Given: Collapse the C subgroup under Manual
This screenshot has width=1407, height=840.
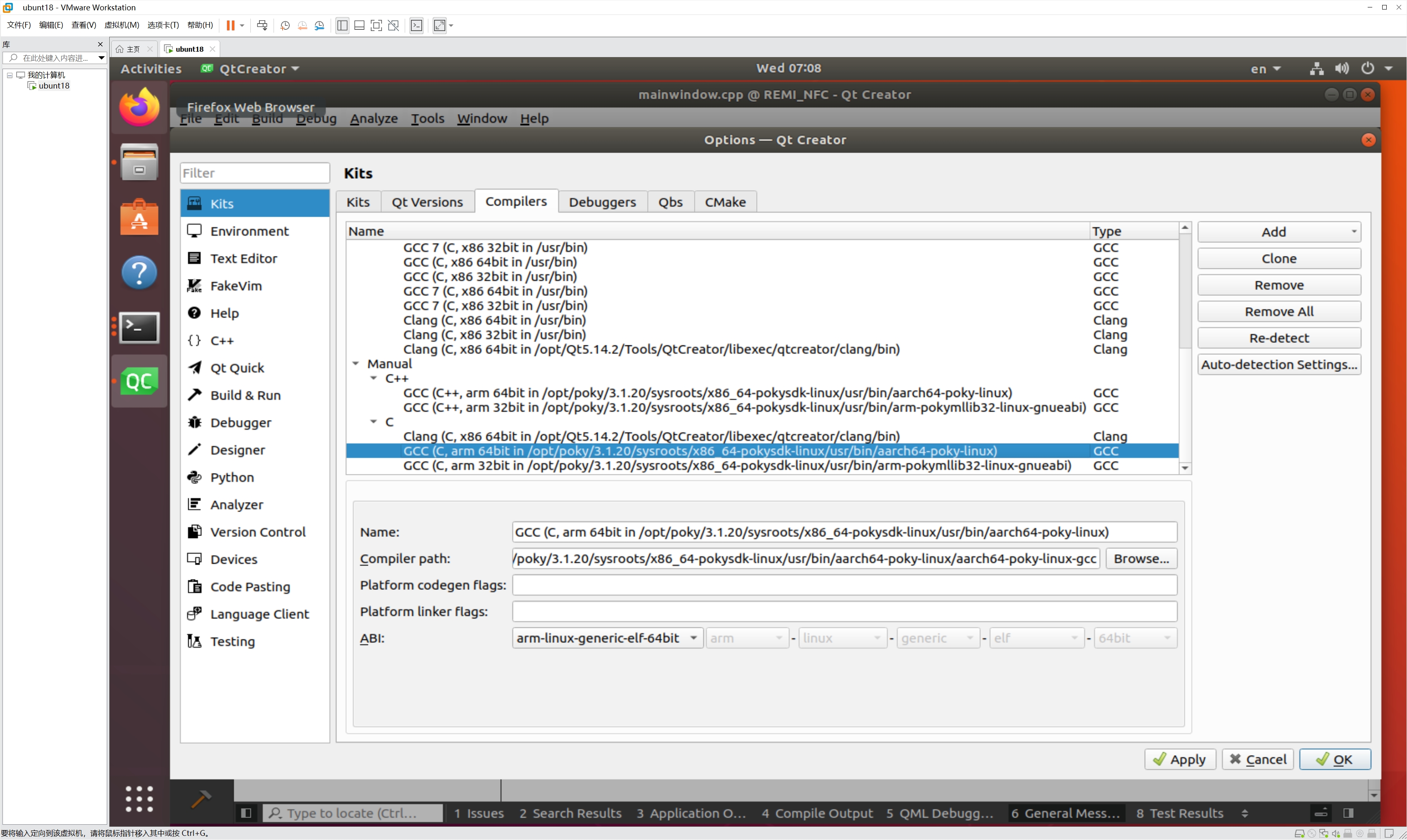Looking at the screenshot, I should [x=374, y=422].
